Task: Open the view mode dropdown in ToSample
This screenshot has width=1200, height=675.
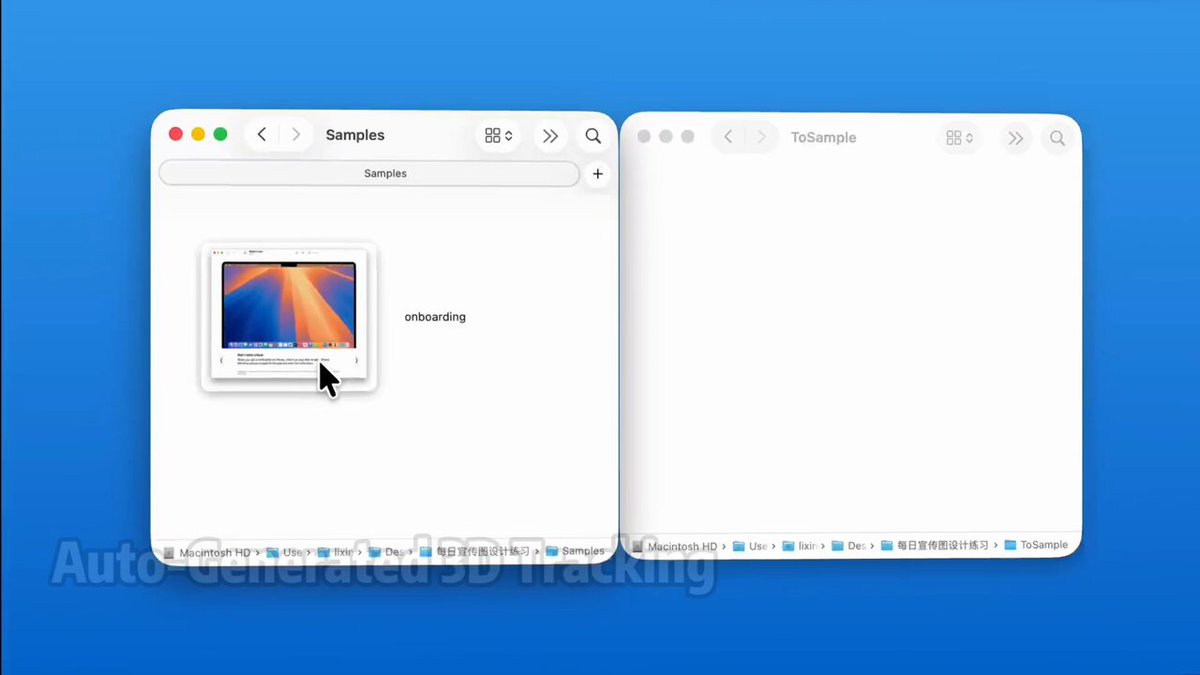Action: [960, 138]
